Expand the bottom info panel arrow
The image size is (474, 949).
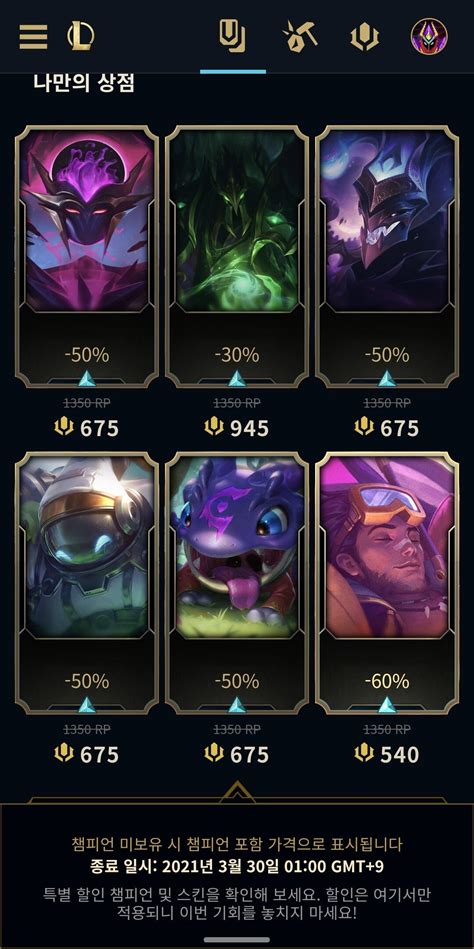coord(237,792)
